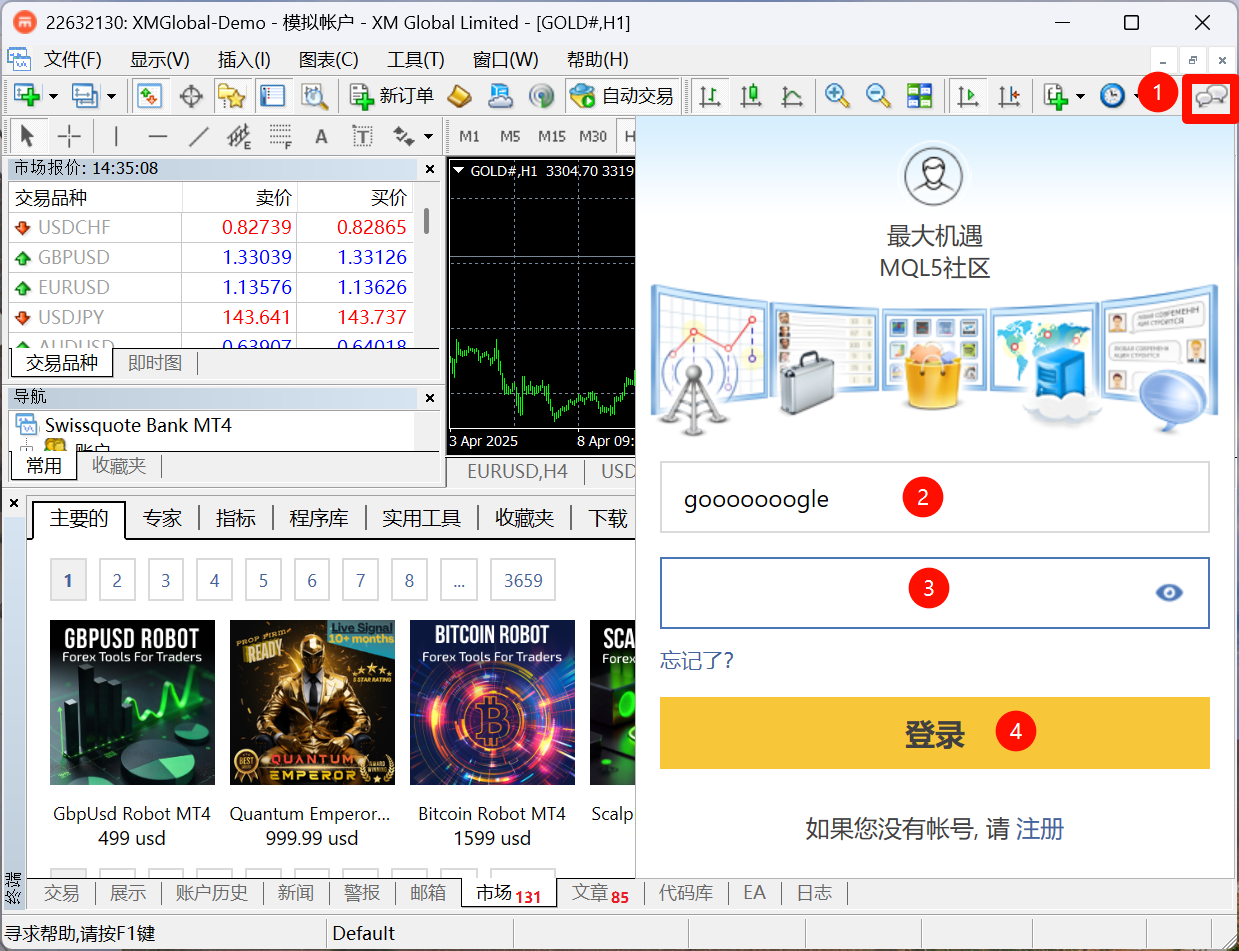Open the chart templates dropdown arrow
This screenshot has height=951, width=1239.
point(1081,97)
